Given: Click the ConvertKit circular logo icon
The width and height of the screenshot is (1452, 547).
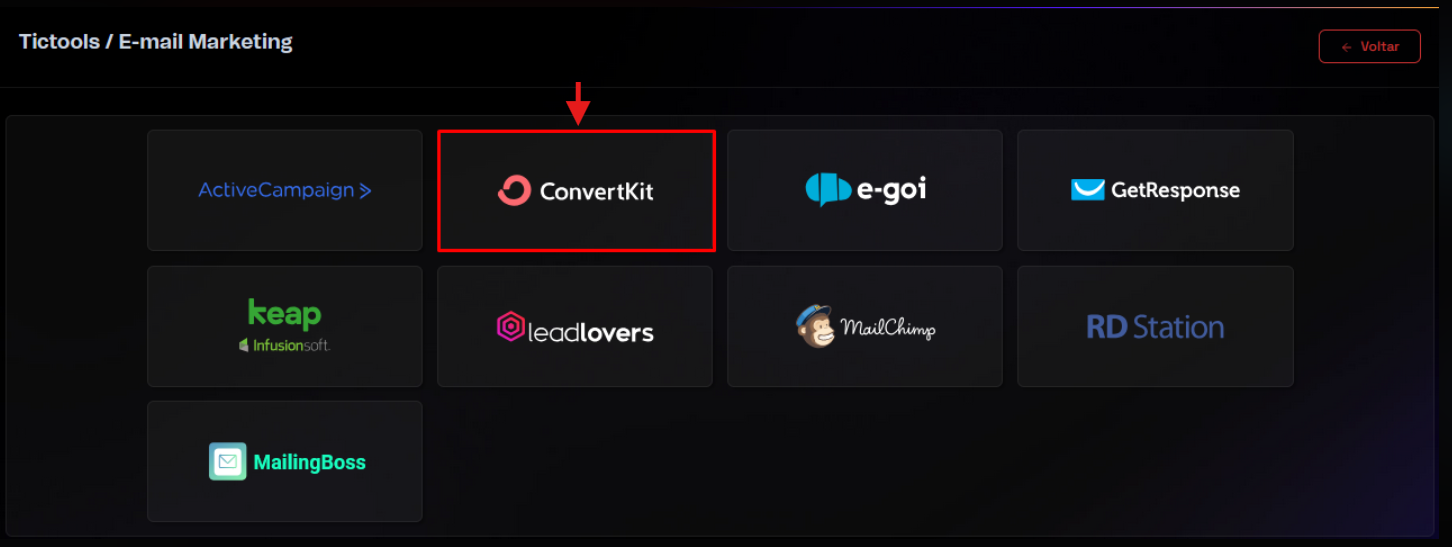Looking at the screenshot, I should (x=514, y=190).
